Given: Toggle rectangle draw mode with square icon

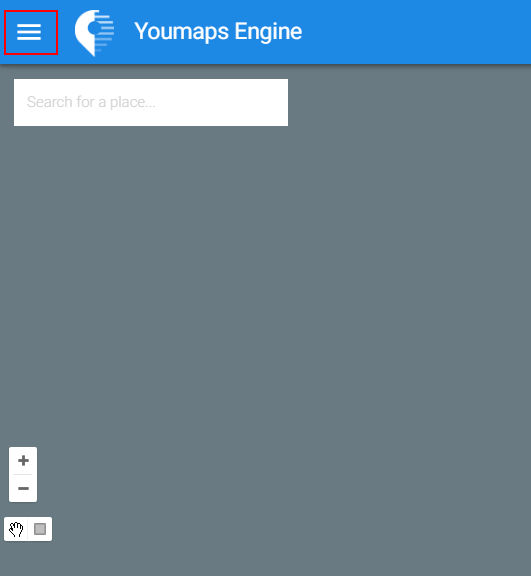Looking at the screenshot, I should [40, 529].
